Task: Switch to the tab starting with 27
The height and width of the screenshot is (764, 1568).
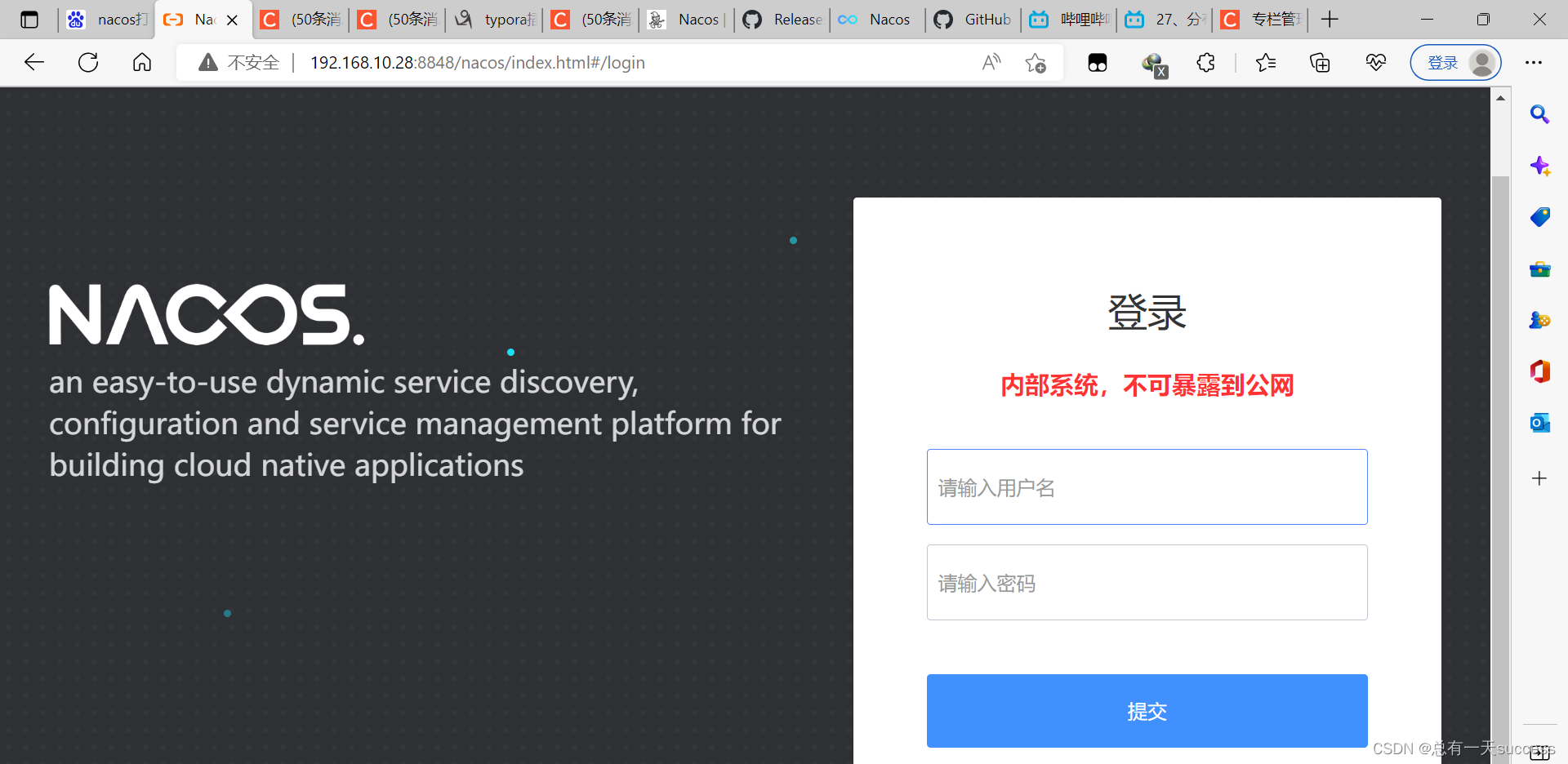Action: click(x=1165, y=20)
